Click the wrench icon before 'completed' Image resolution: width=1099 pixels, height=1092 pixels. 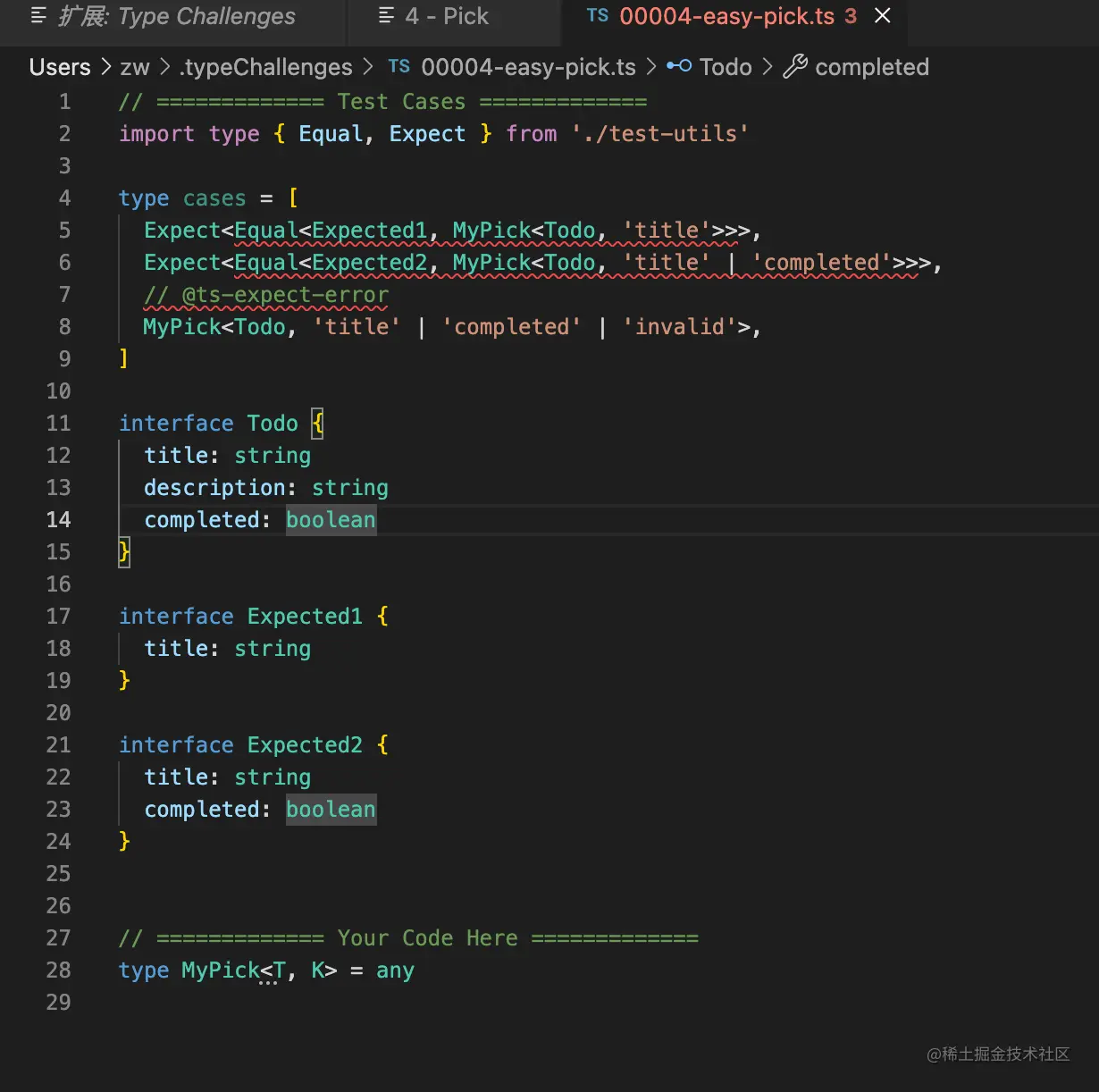pos(795,67)
